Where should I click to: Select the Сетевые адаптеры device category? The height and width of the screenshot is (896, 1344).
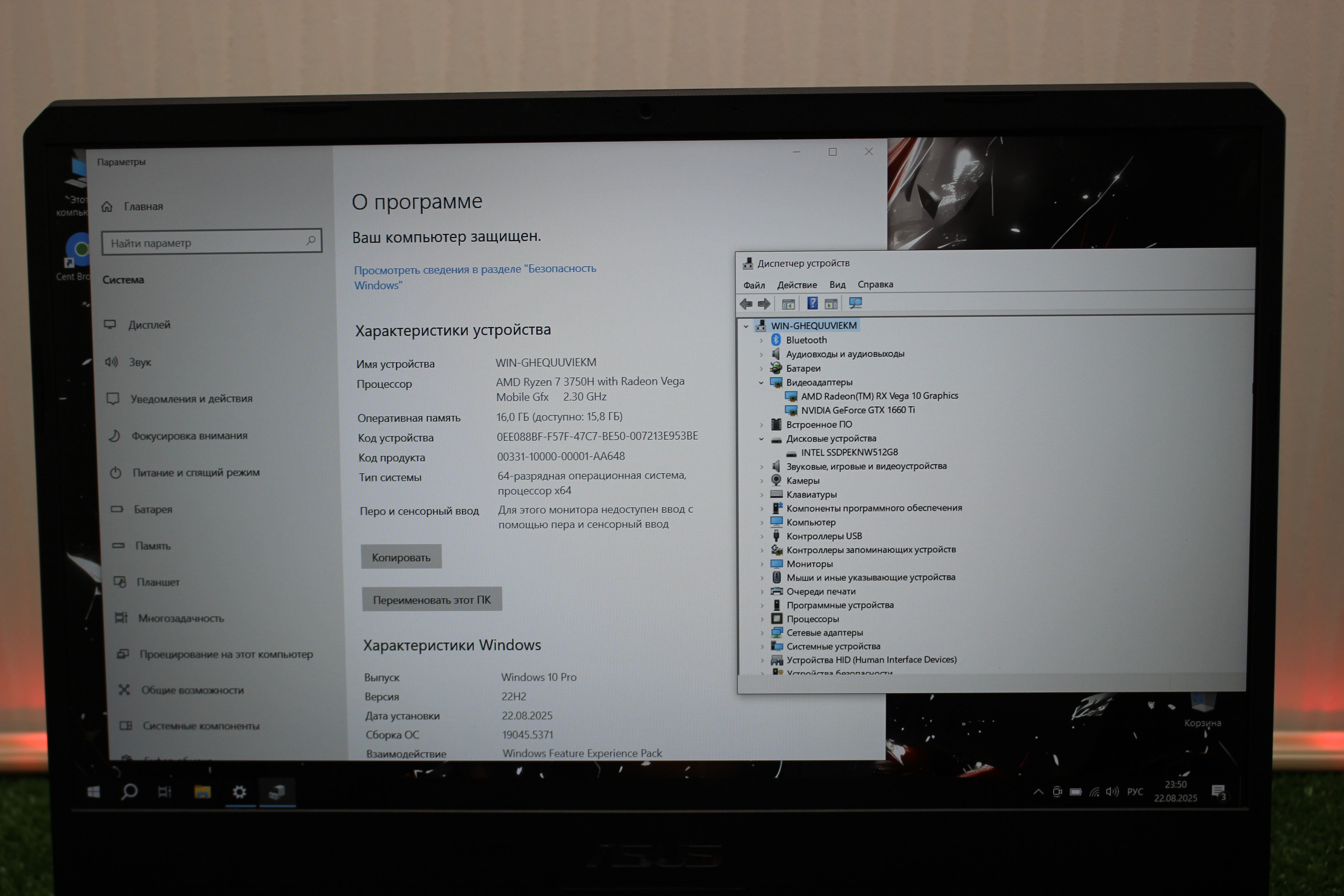pyautogui.click(x=824, y=633)
